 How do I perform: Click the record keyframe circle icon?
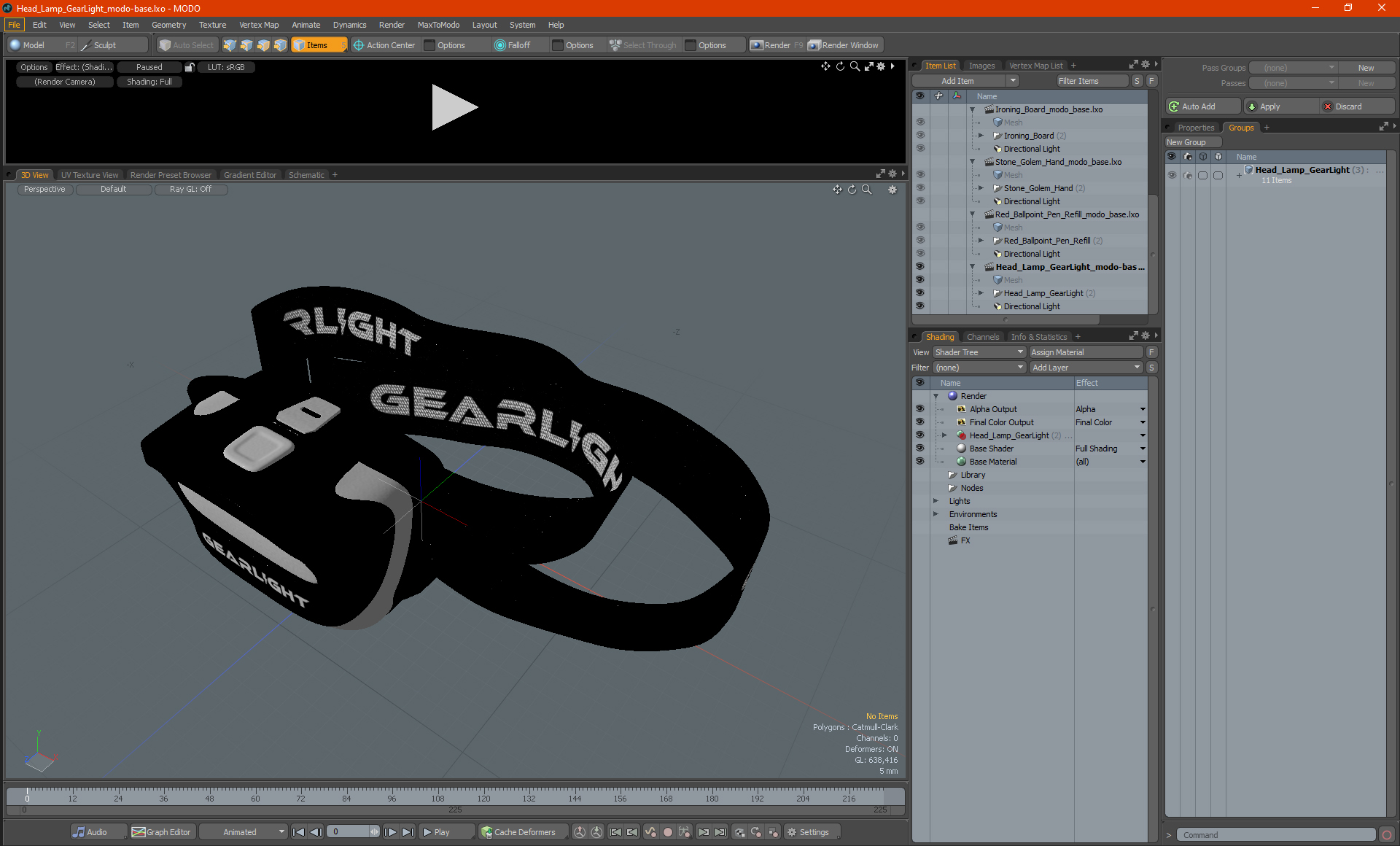point(667,832)
